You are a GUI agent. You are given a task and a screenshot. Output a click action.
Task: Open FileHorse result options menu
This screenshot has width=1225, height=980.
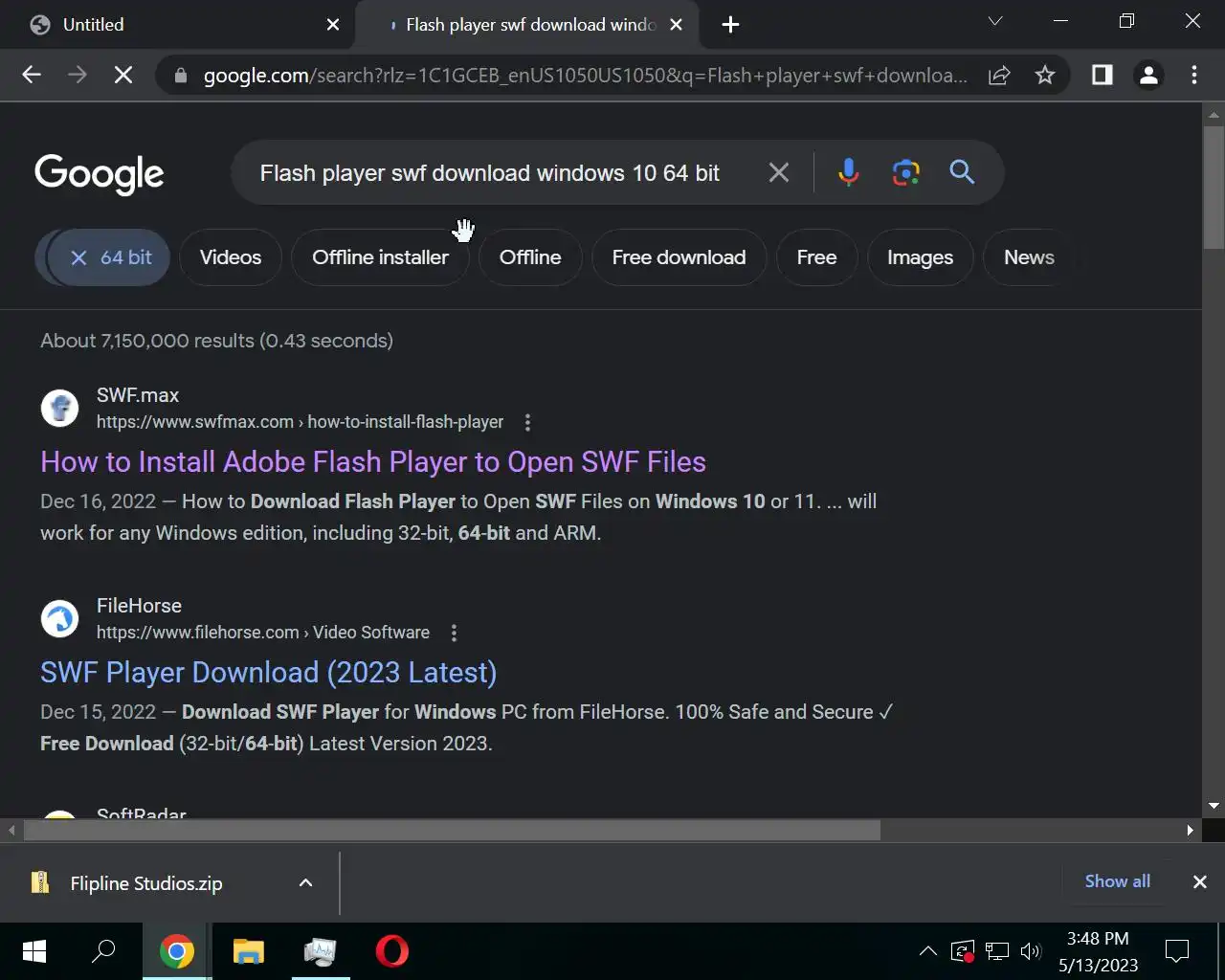[x=454, y=633]
